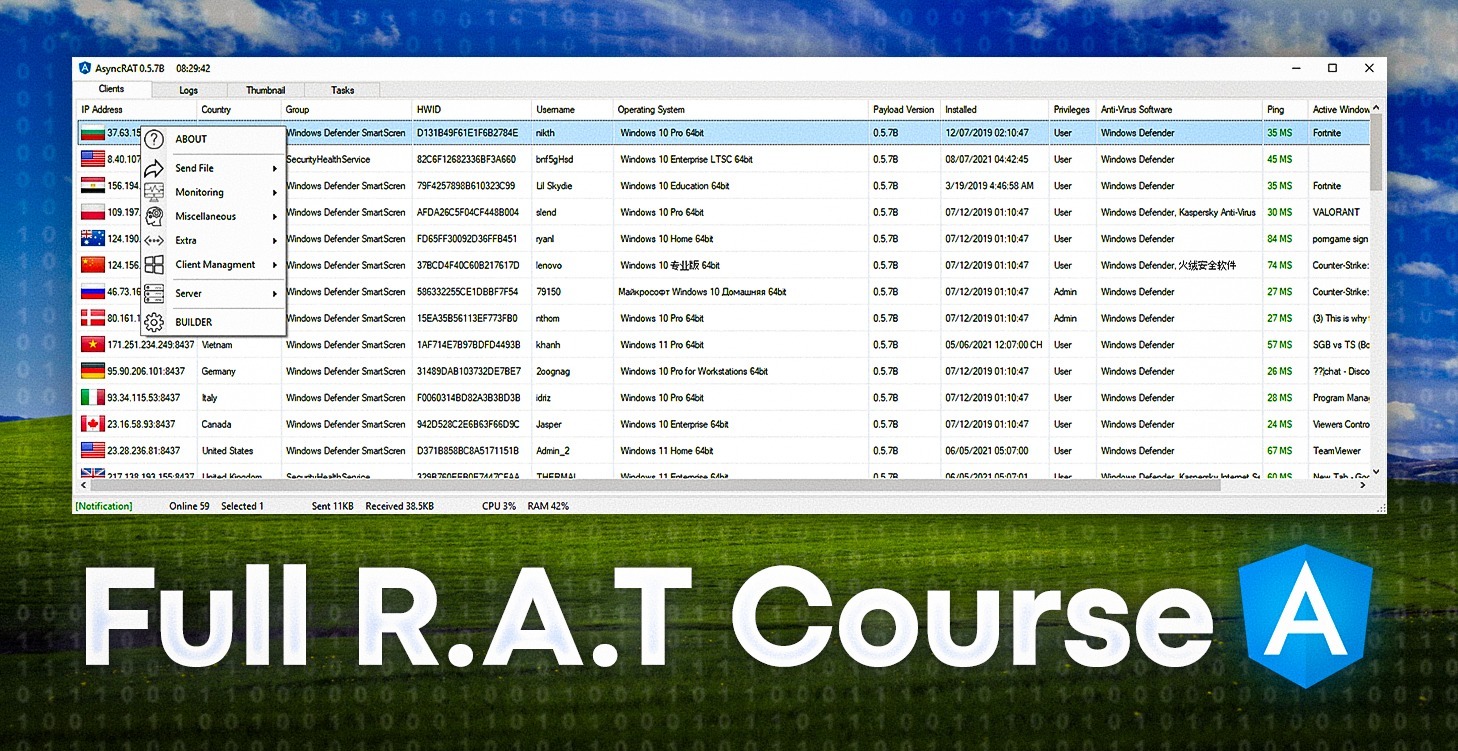Image resolution: width=1458 pixels, height=751 pixels.
Task: Click the Canadian flag in 23.16.58.93 row
Action: coord(93,424)
